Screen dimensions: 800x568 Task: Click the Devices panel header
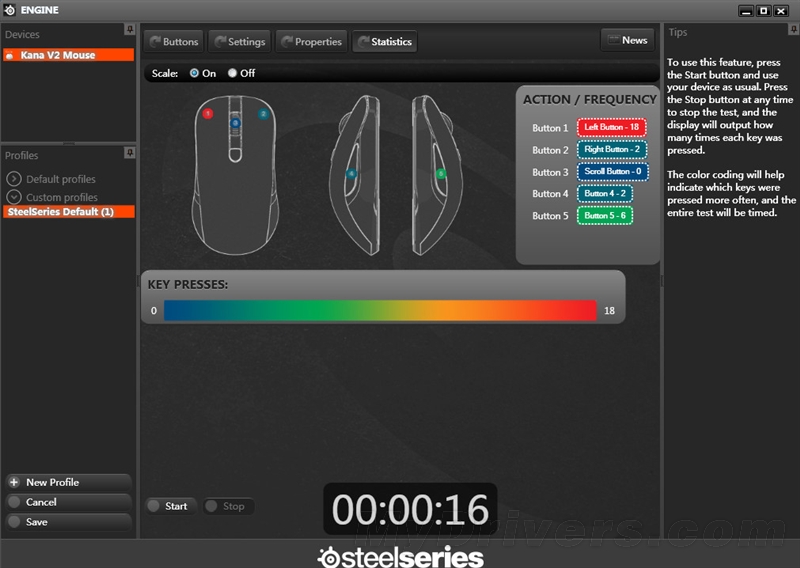(x=22, y=35)
